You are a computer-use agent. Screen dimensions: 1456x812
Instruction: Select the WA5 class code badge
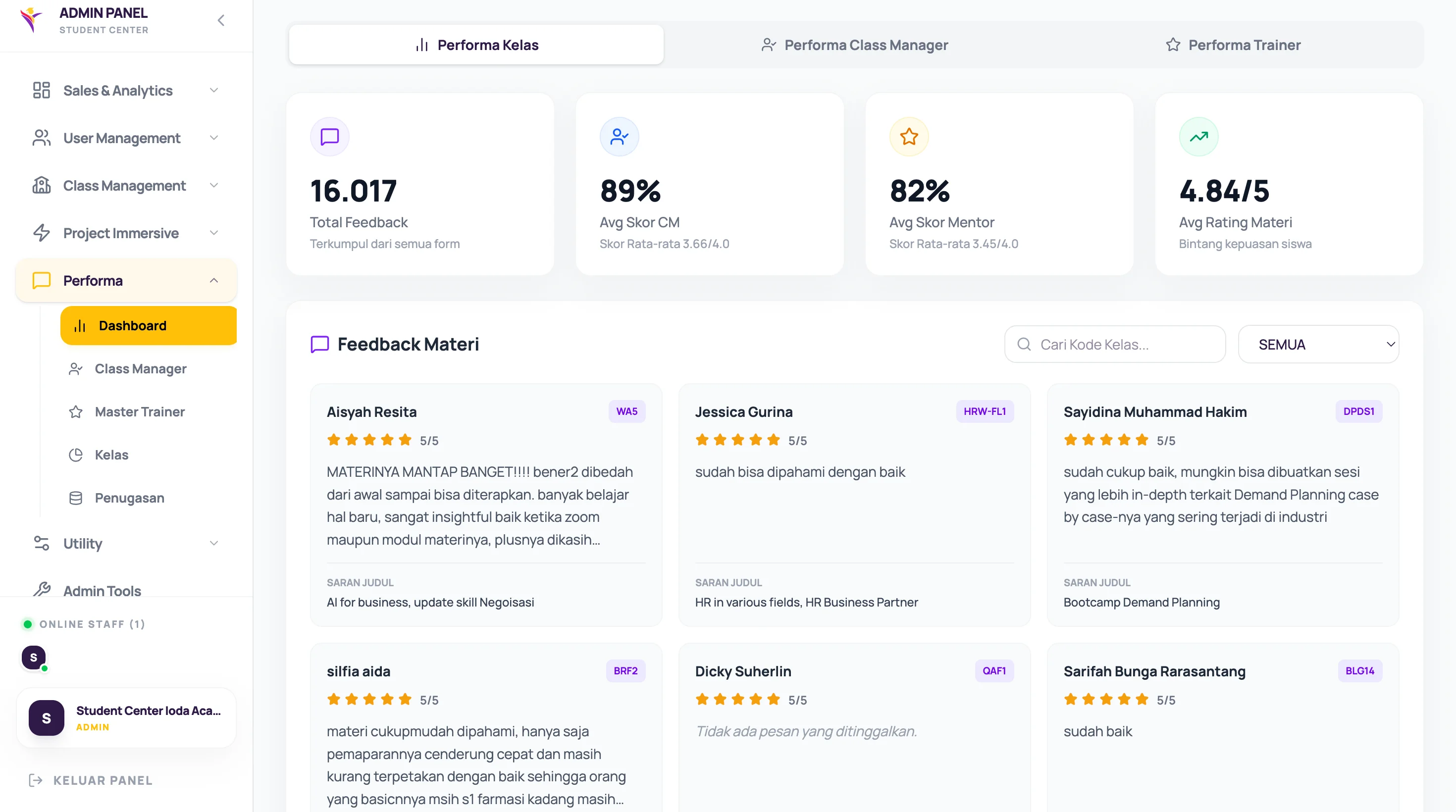(626, 411)
